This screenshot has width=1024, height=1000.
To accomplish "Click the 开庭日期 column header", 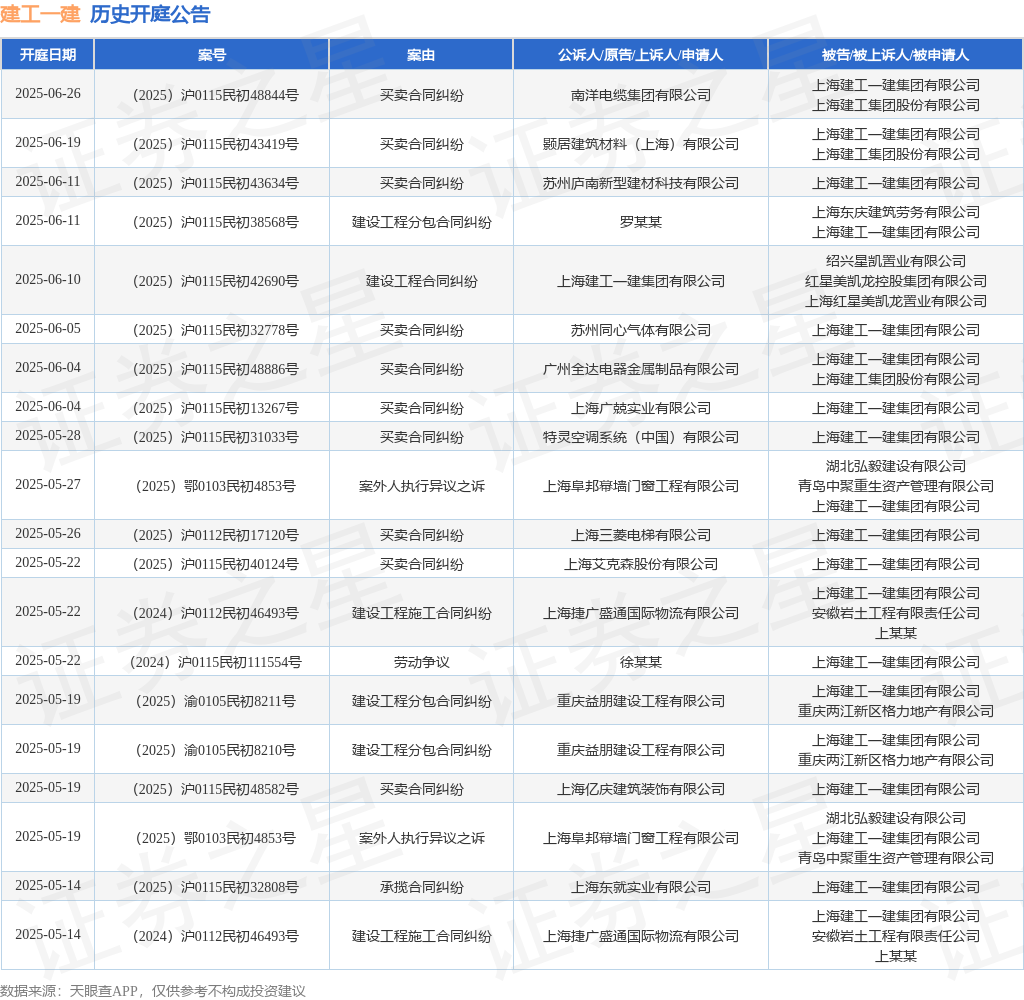I will point(48,55).
